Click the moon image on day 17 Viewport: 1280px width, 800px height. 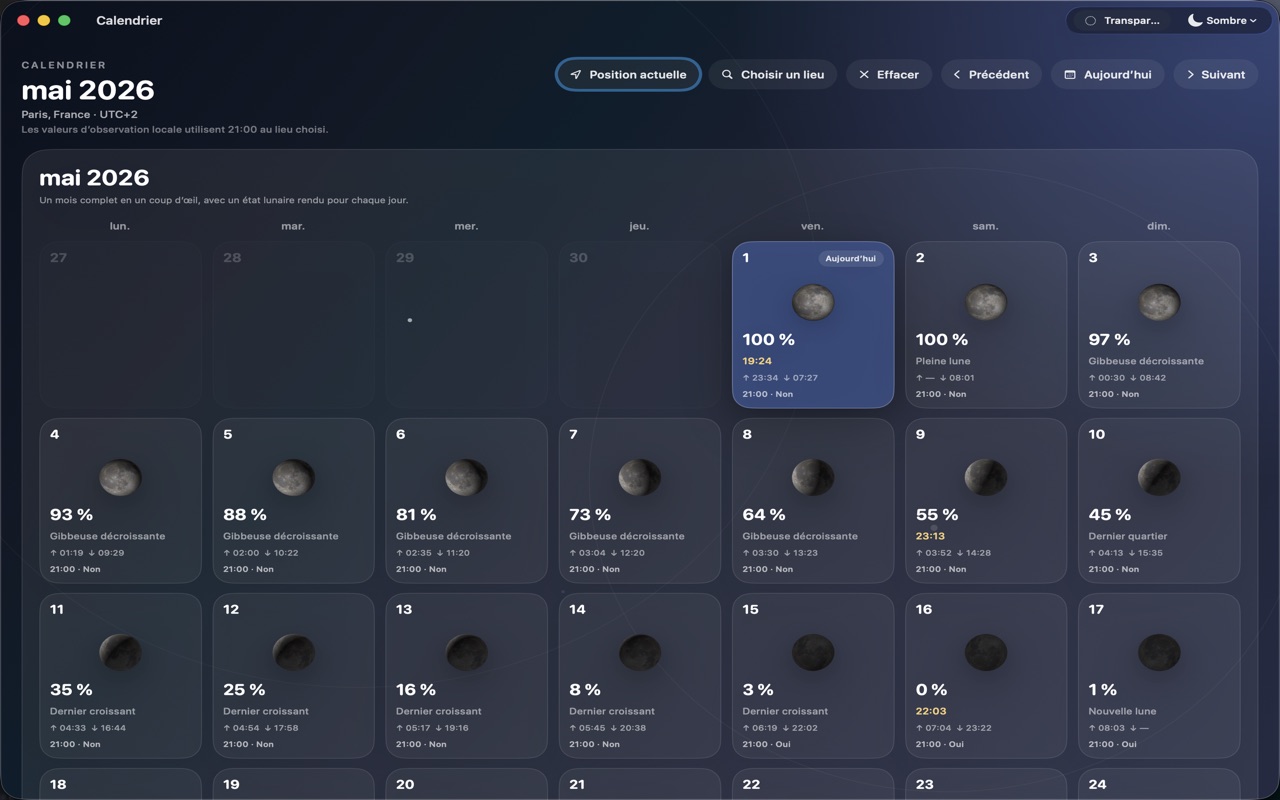pyautogui.click(x=1159, y=652)
